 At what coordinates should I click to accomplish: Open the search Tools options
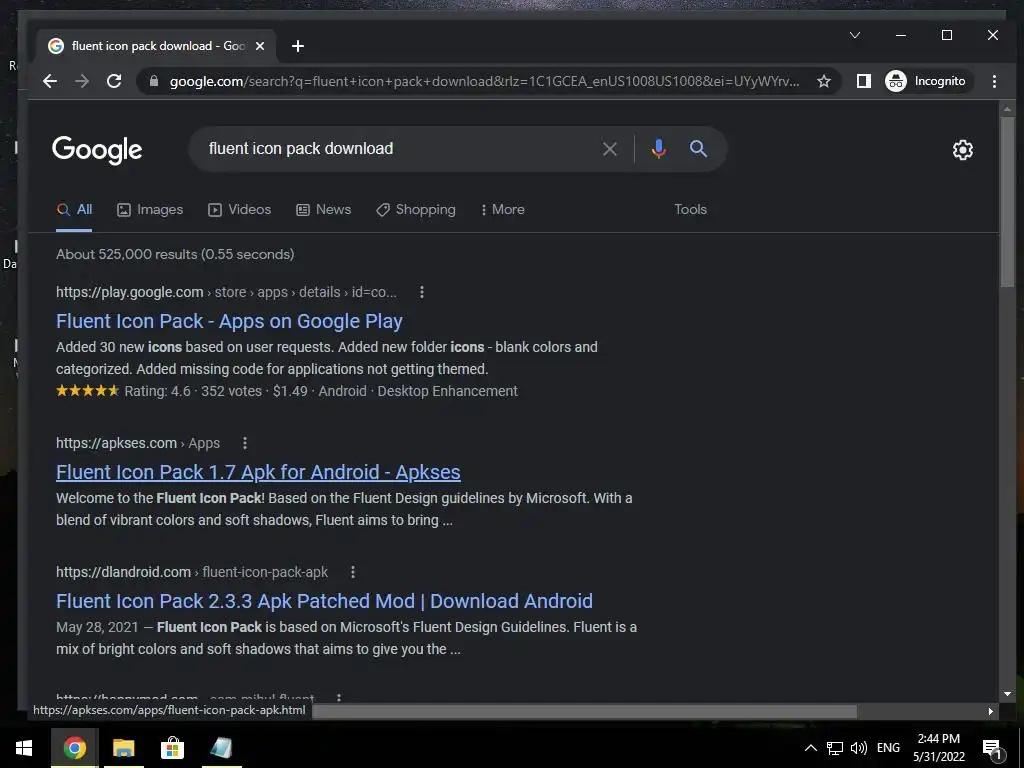[x=690, y=210]
